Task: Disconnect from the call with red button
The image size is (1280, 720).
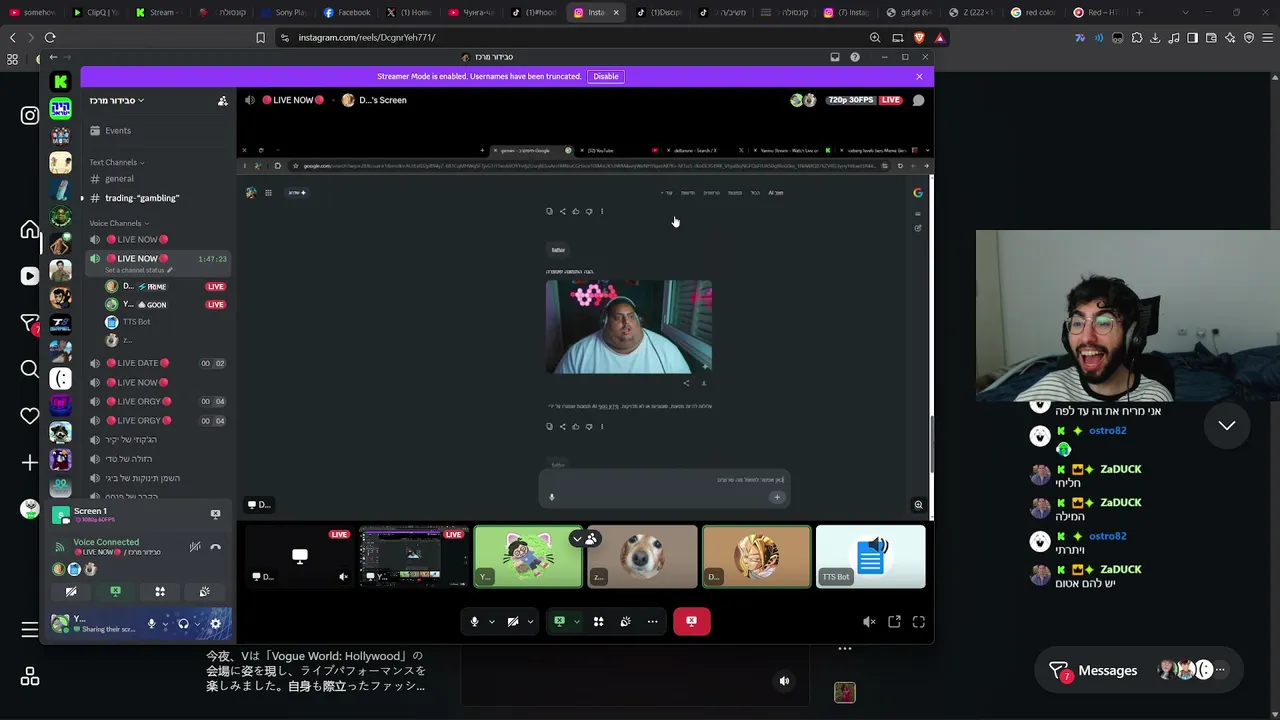Action: (x=691, y=622)
